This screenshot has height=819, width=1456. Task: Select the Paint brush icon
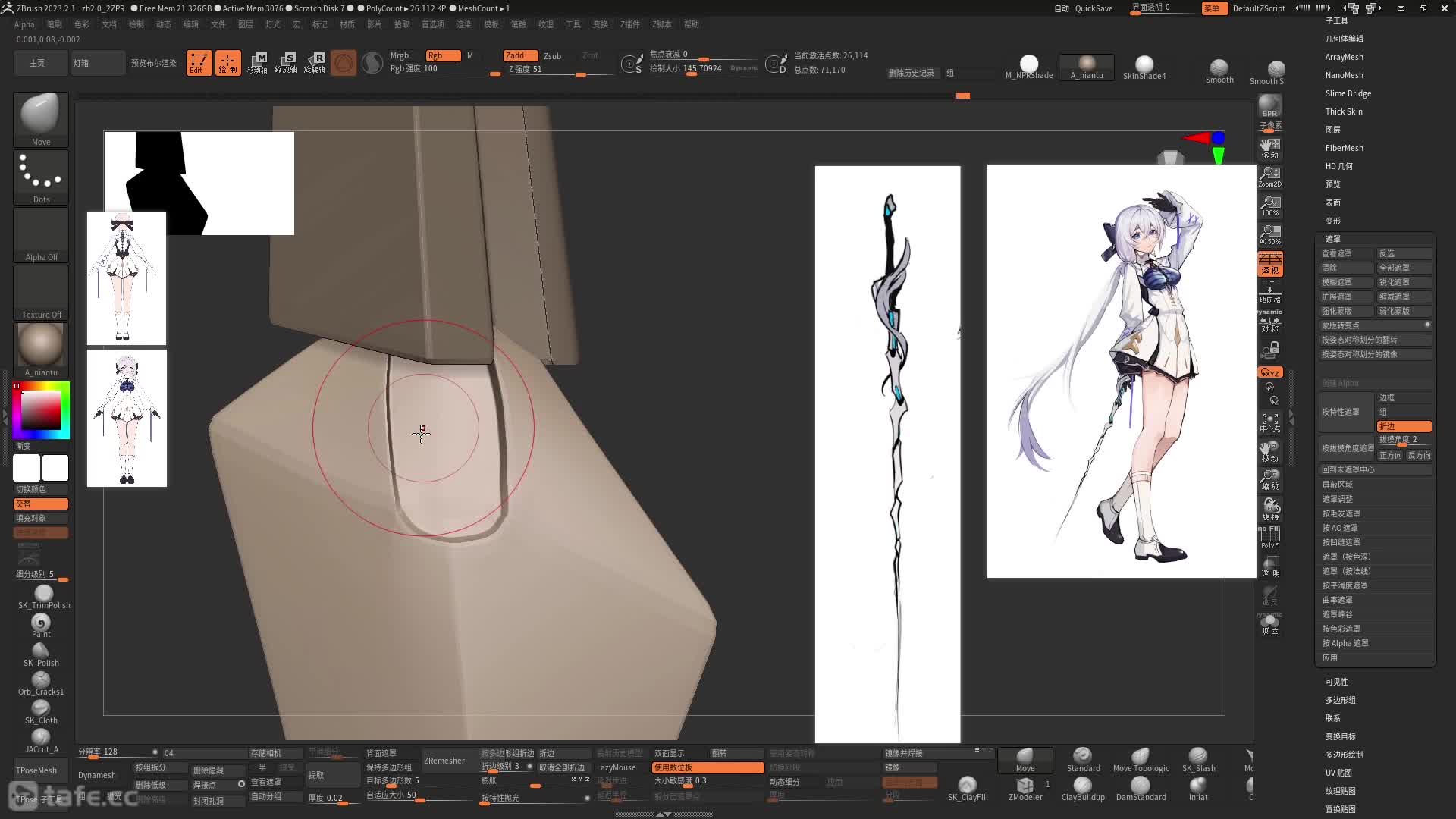41,626
